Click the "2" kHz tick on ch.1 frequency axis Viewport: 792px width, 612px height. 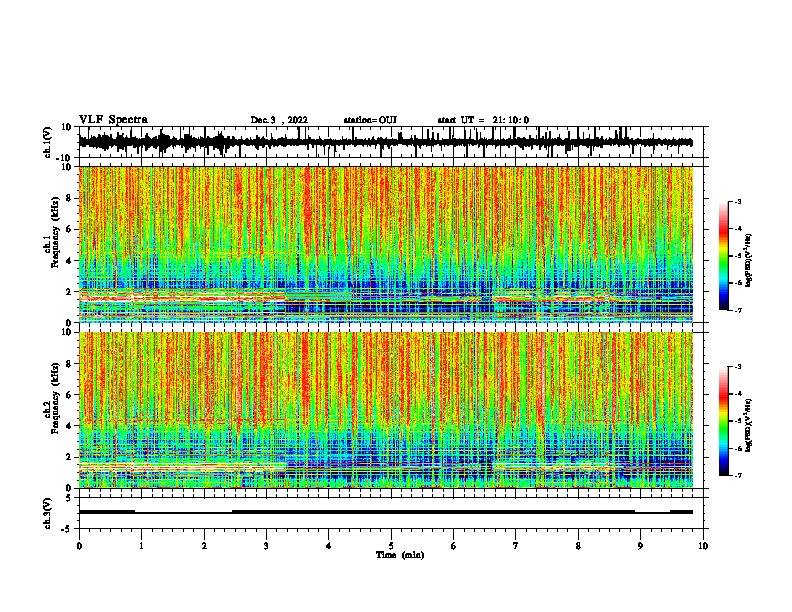[69, 292]
